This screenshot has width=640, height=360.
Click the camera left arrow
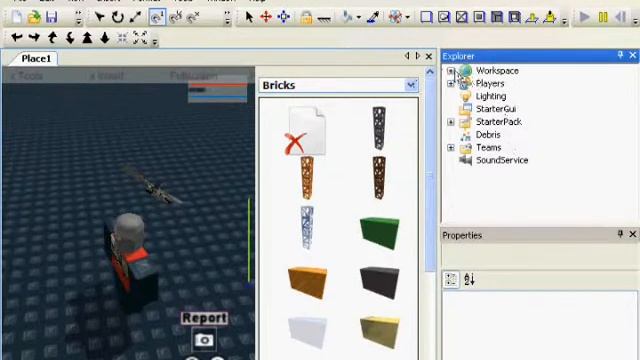(x=16, y=38)
